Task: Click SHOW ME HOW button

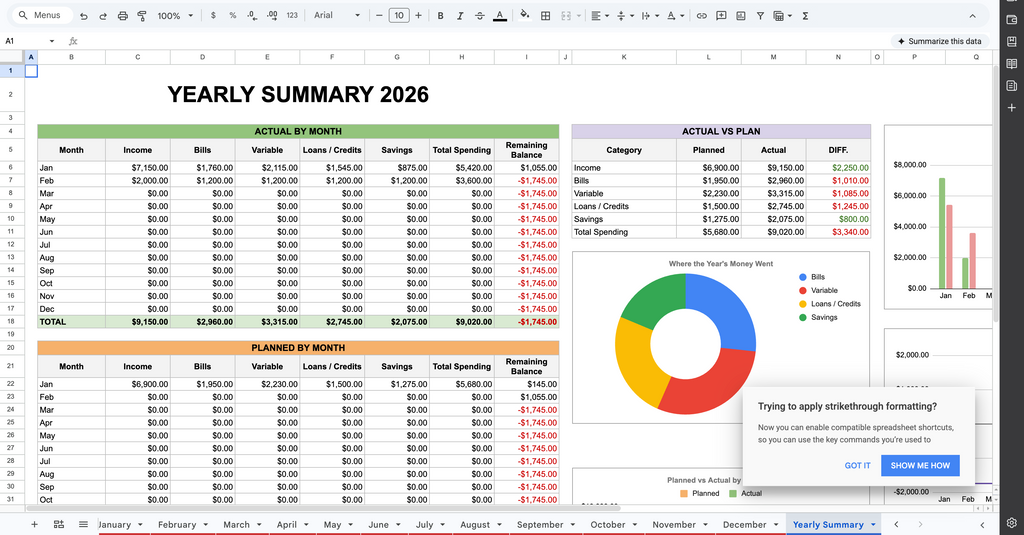Action: [920, 466]
